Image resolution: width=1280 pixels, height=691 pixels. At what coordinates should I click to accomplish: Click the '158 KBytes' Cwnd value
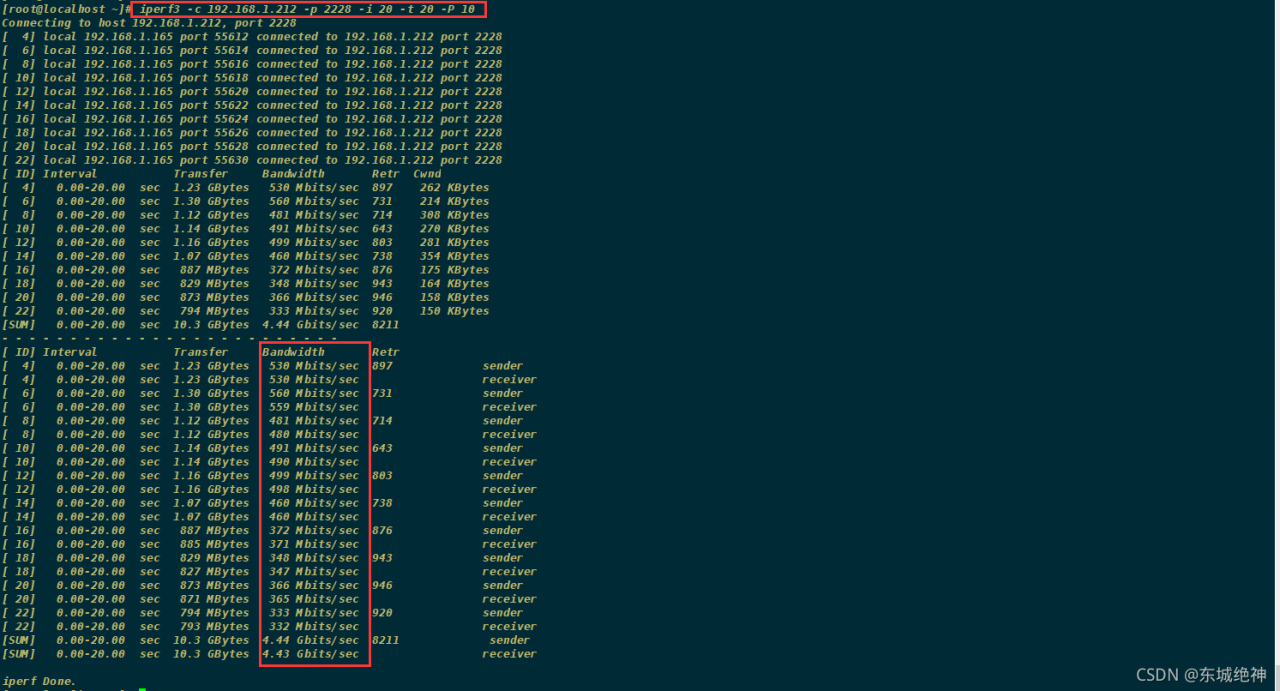click(x=455, y=297)
